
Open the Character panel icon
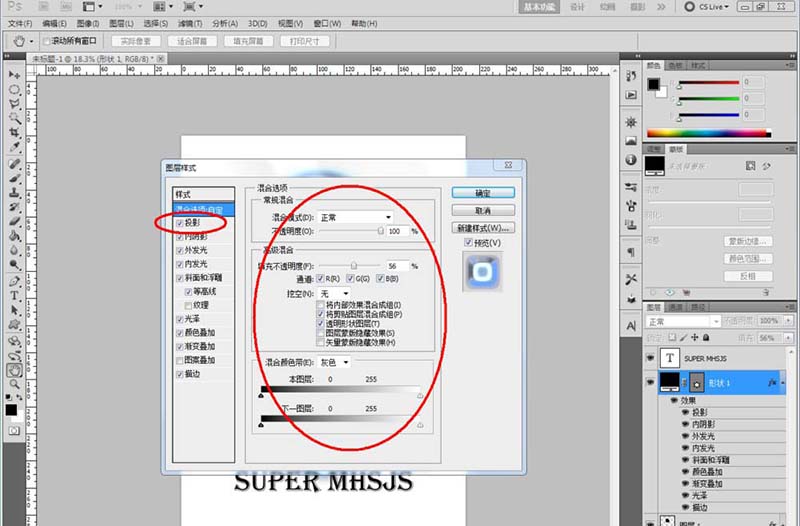coord(631,325)
